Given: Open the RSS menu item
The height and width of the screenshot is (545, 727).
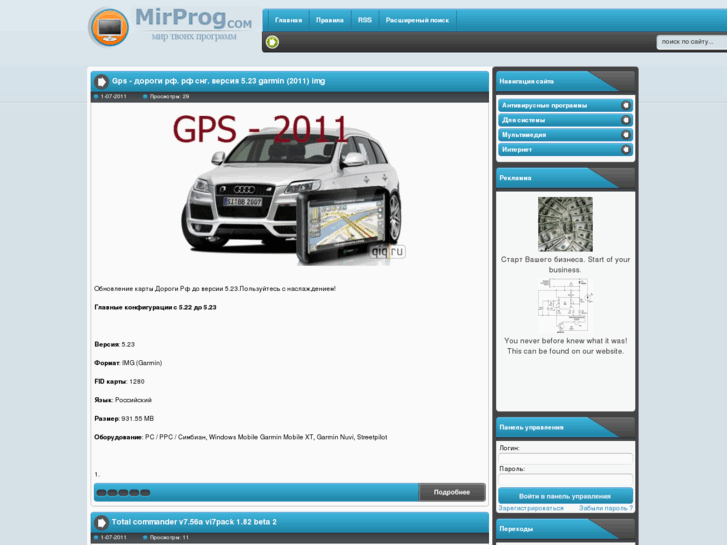Looking at the screenshot, I should (x=365, y=20).
